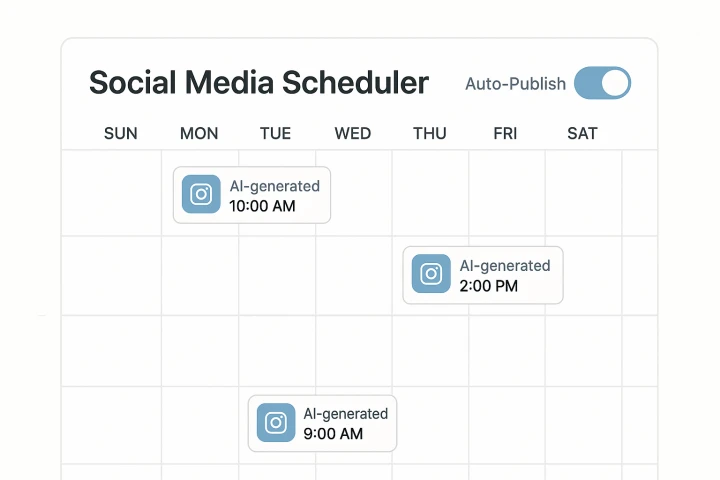The height and width of the screenshot is (480, 720).
Task: Select the FRI column header
Action: (505, 134)
